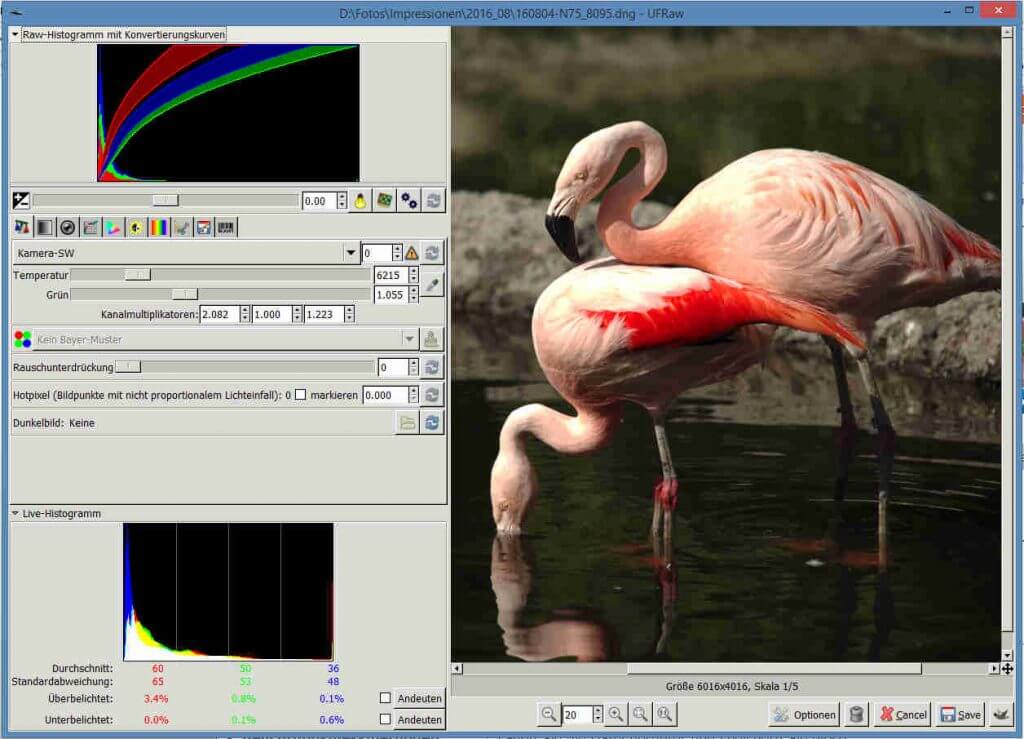Click the lightbulb highlight-restore button
1024x739 pixels.
[360, 201]
